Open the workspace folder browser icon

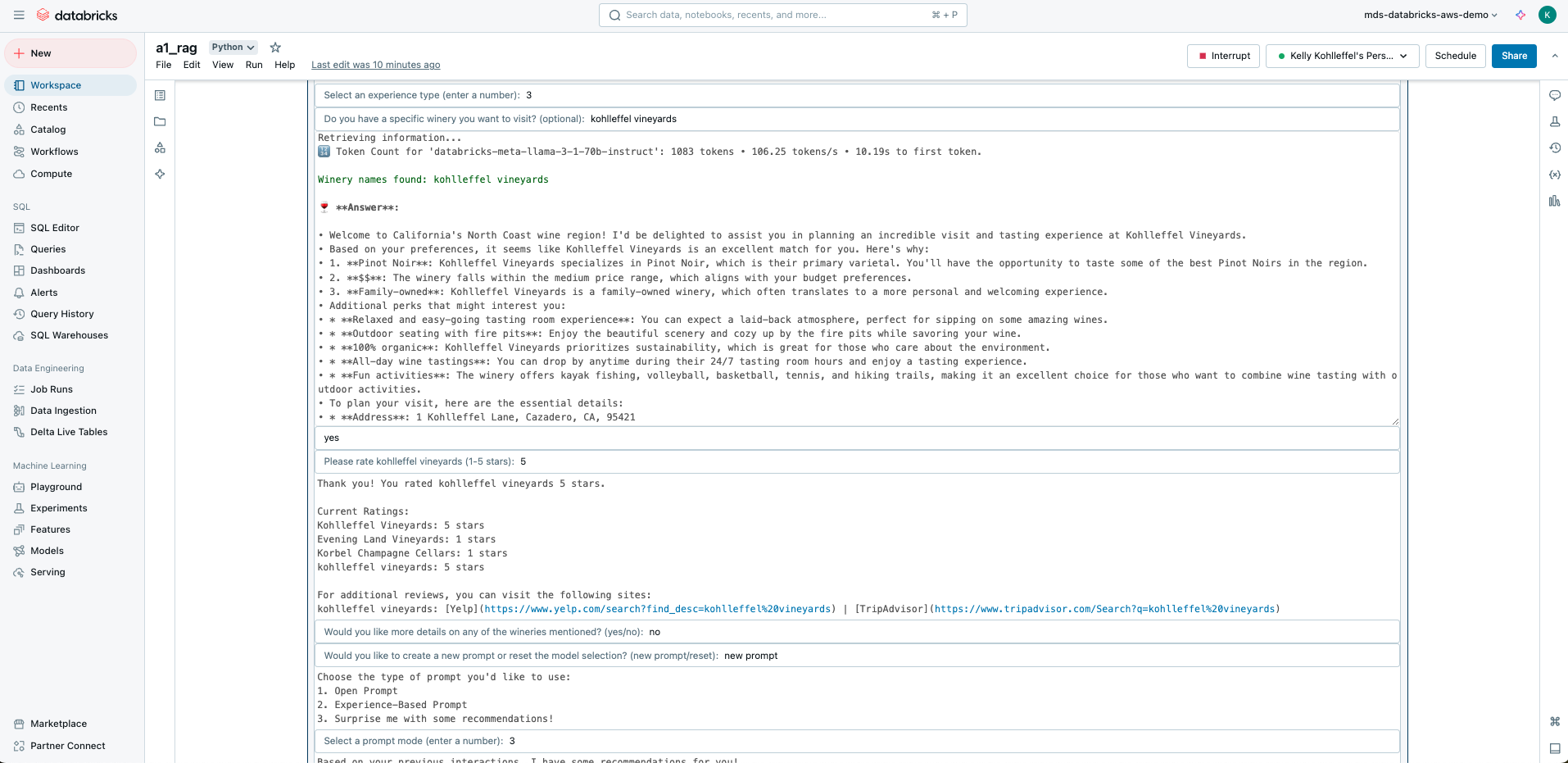click(x=160, y=121)
